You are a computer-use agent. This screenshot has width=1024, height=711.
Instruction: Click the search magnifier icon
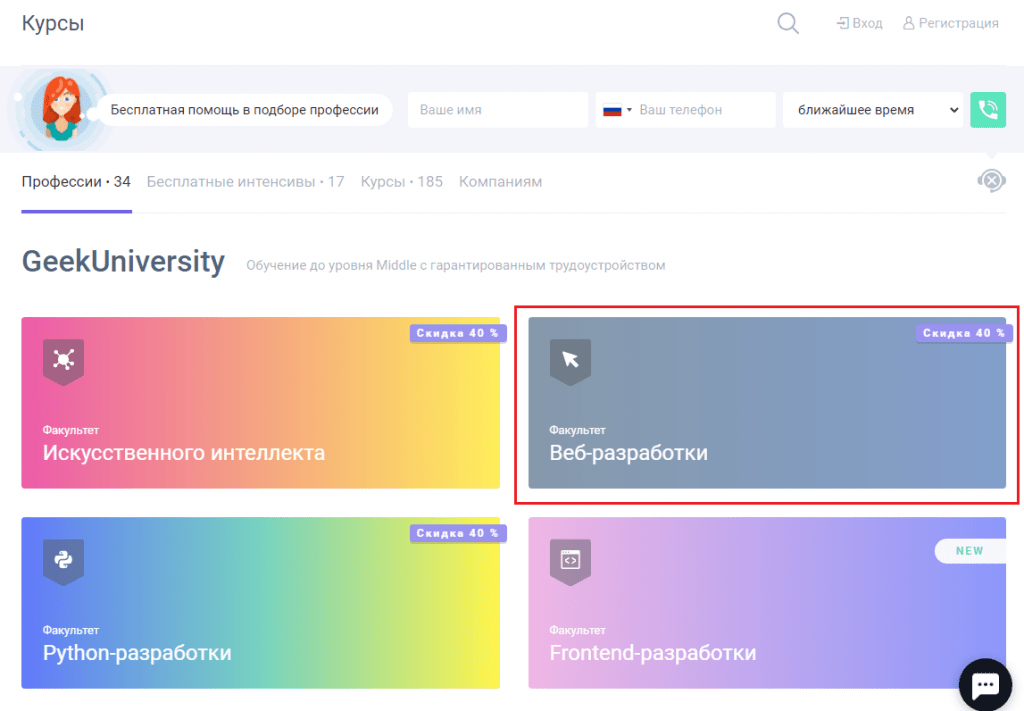click(x=788, y=23)
